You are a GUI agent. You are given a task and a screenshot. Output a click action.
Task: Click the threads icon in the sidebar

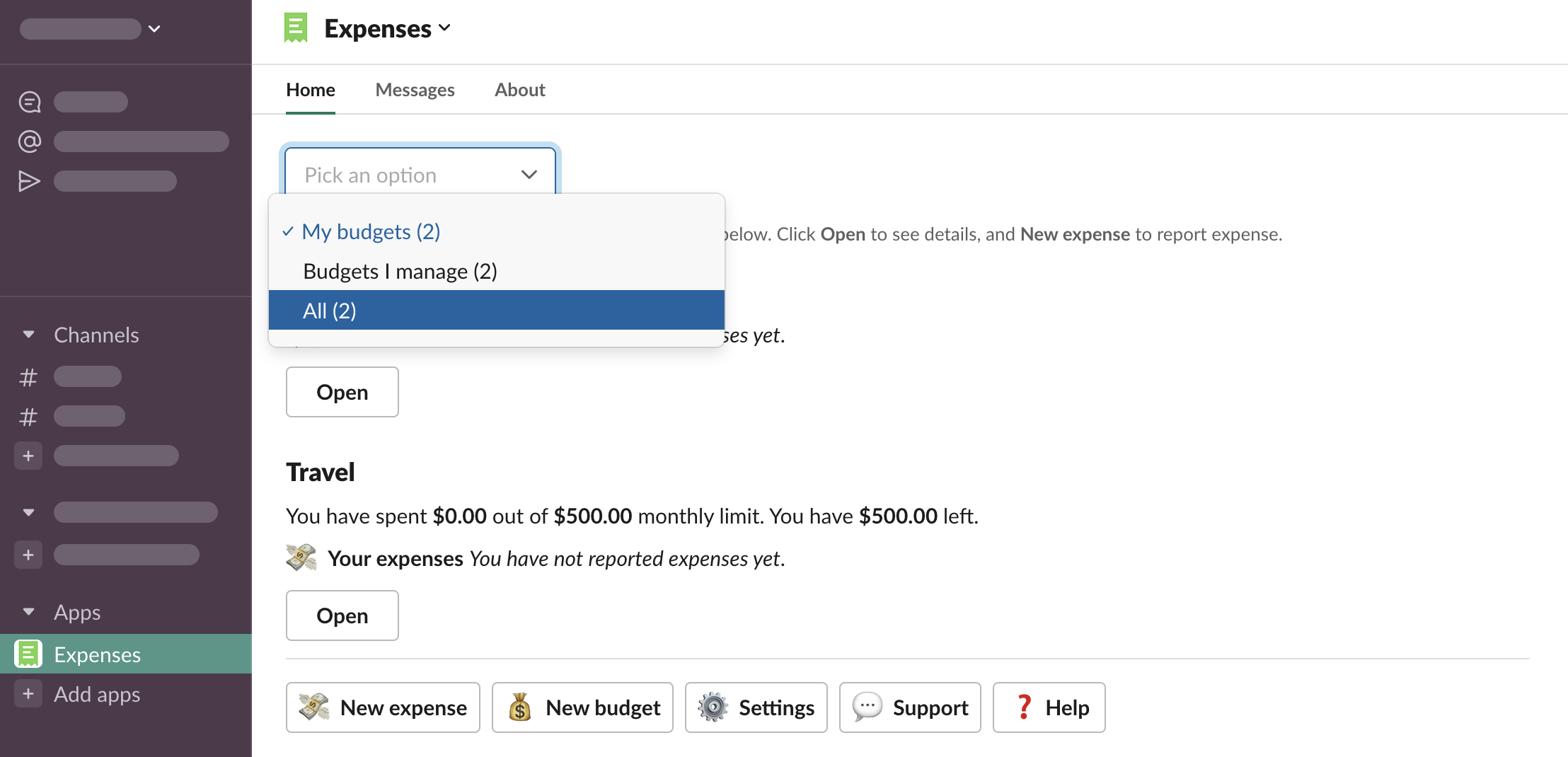[x=29, y=102]
